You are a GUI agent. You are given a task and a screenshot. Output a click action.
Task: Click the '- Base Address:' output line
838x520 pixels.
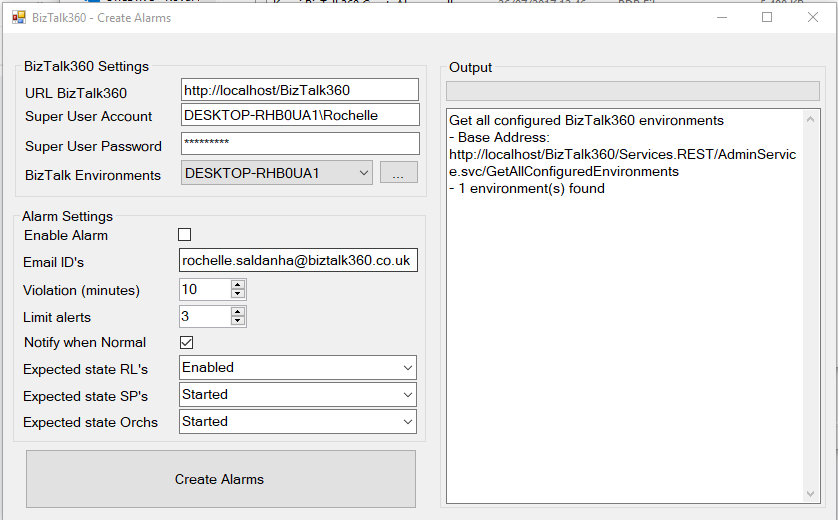click(x=499, y=137)
